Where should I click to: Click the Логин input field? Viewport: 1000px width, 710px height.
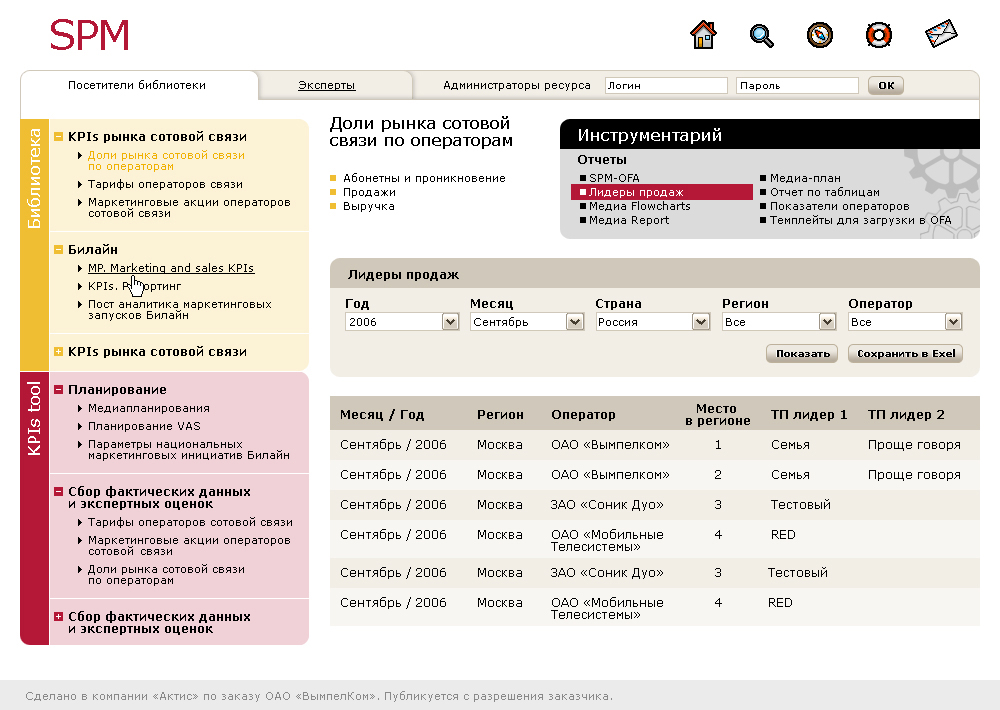[666, 86]
